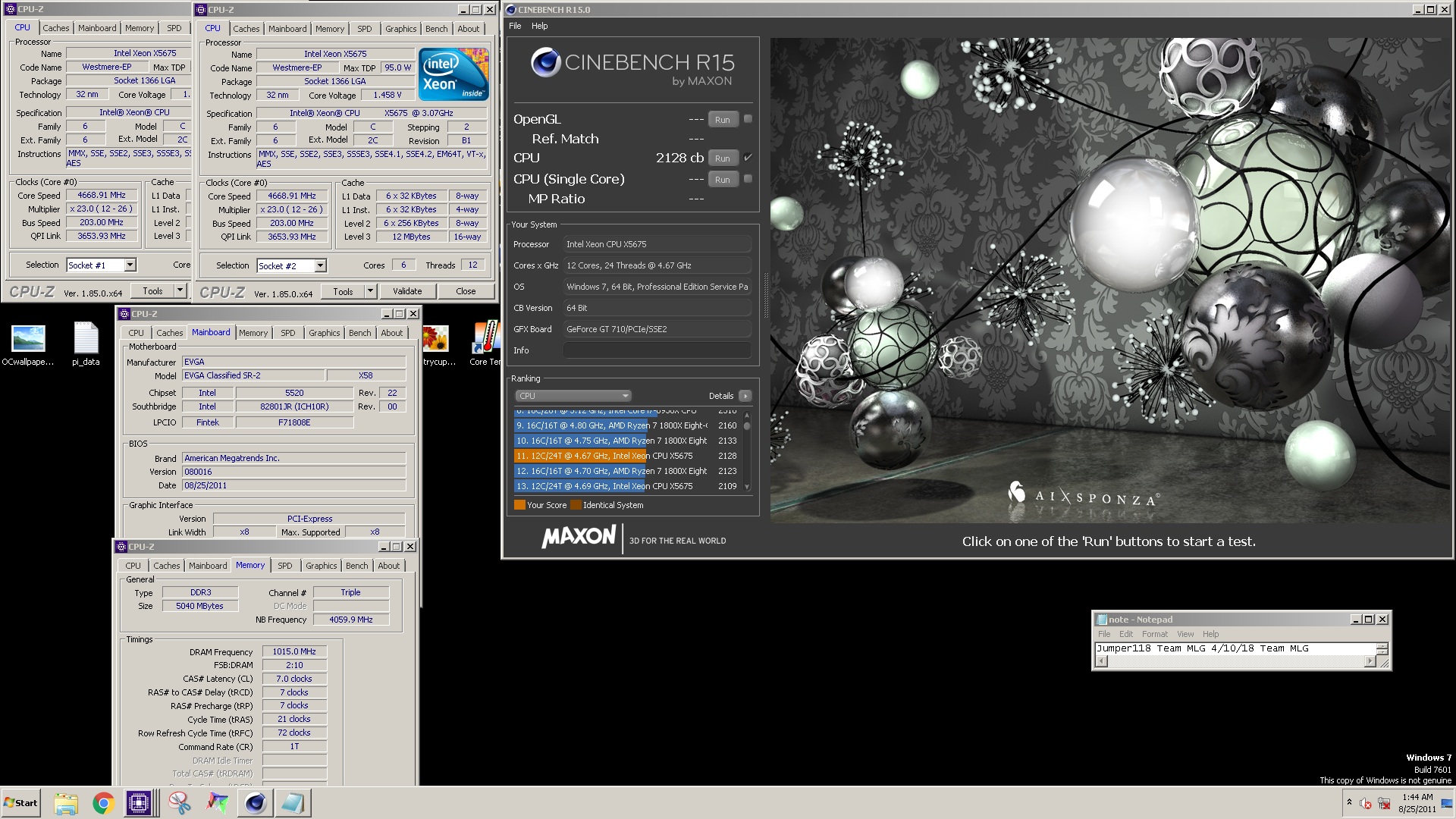Select the Cinebench sphere icon in the taskbar
The height and width of the screenshot is (819, 1456).
[x=256, y=803]
